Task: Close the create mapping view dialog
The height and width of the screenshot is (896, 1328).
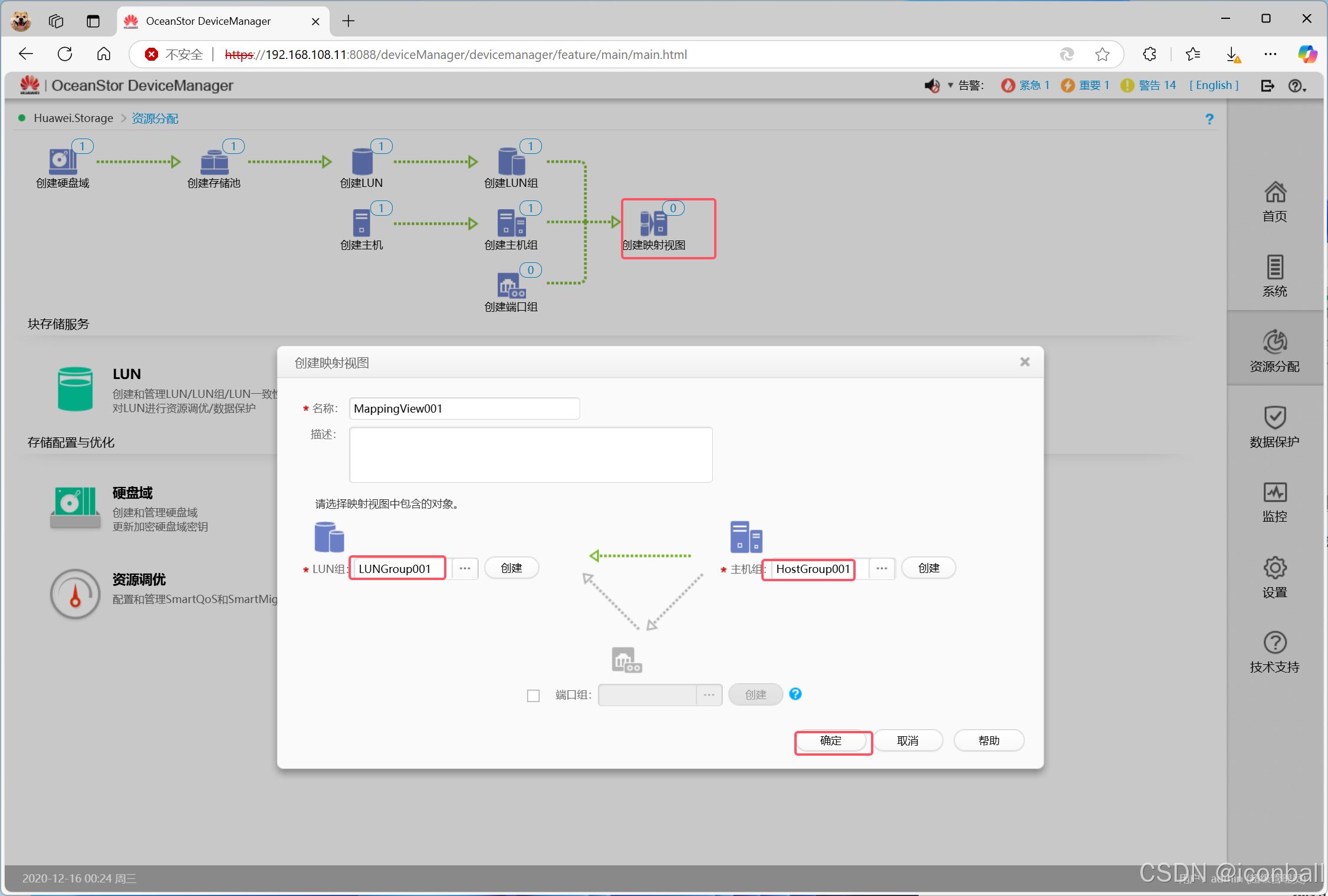Action: point(1025,362)
